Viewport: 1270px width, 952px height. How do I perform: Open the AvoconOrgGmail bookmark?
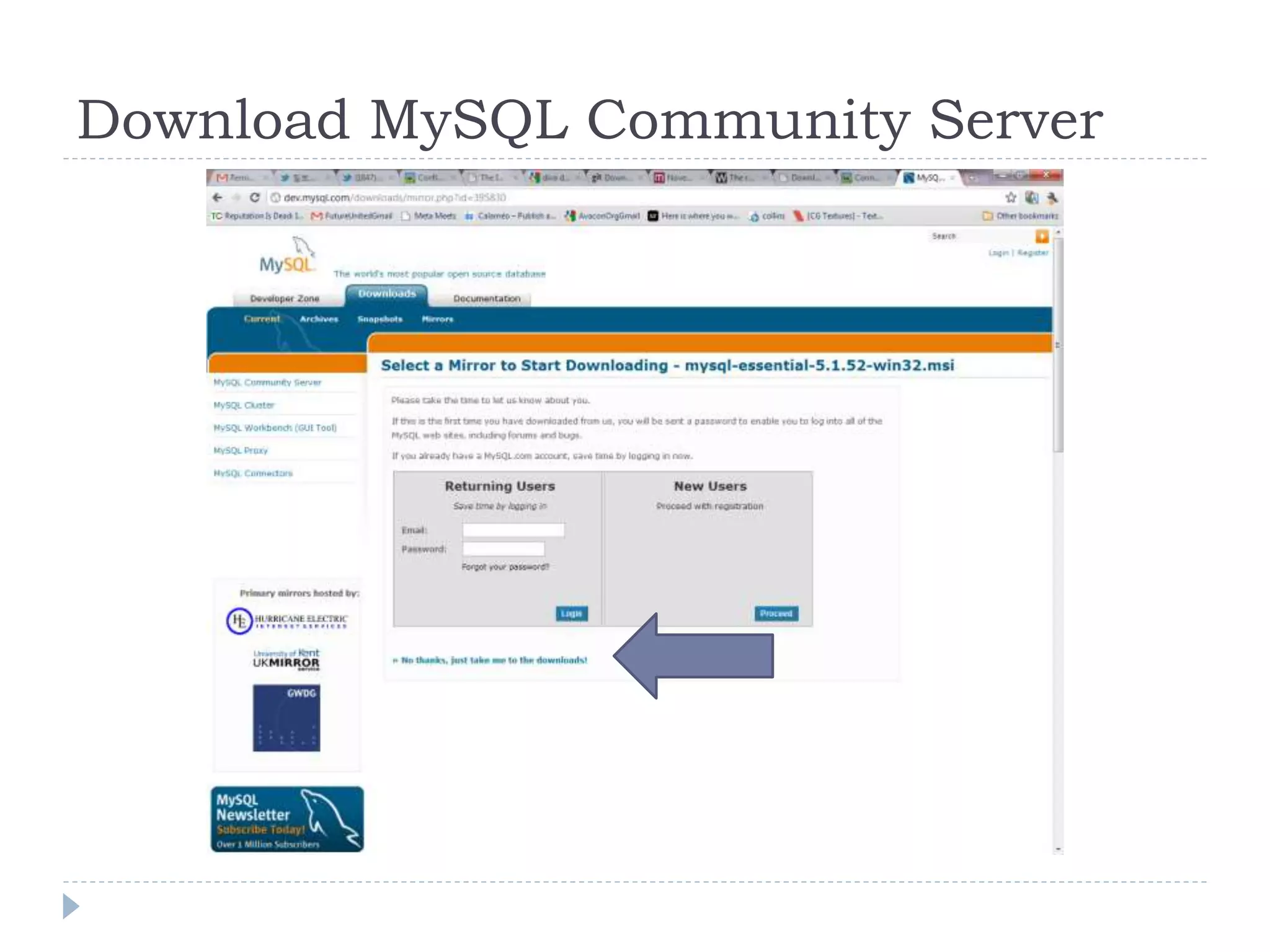pos(602,216)
